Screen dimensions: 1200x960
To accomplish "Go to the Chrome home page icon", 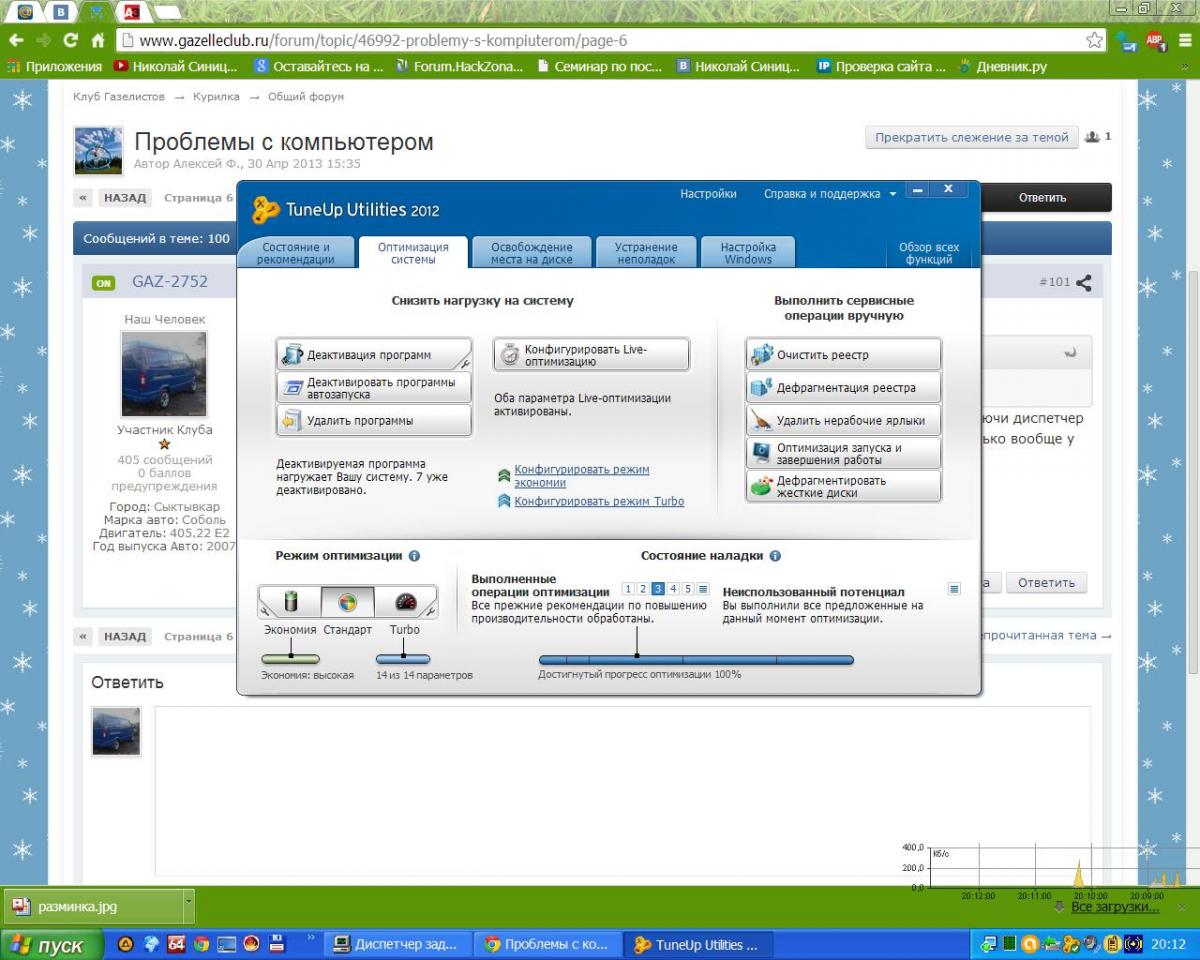I will (98, 41).
